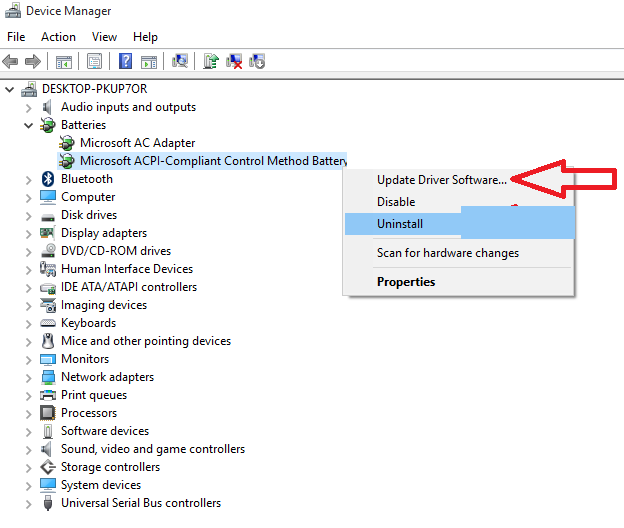
Task: Expand the Monitors category
Action: tap(28, 360)
